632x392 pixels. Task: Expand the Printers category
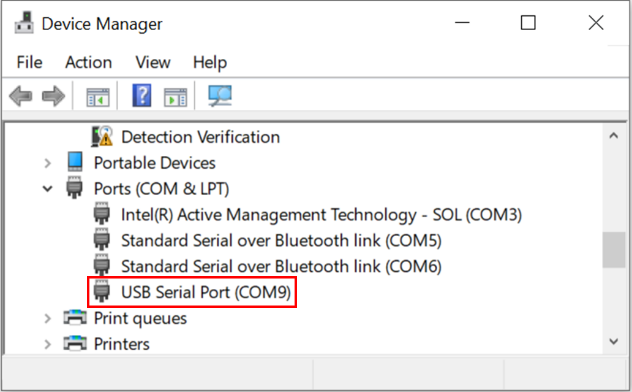coord(48,344)
